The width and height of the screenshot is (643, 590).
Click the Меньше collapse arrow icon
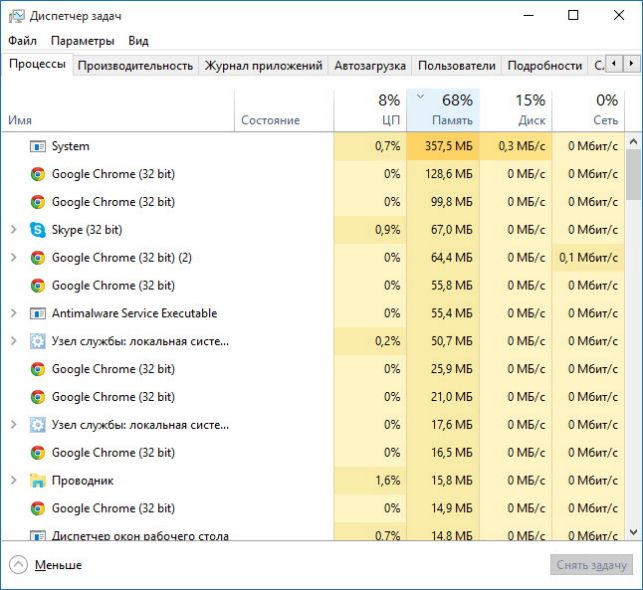coord(18,565)
